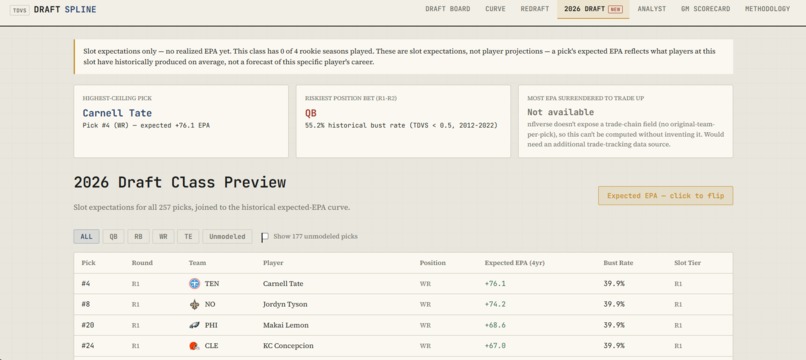Open the Curve tab
This screenshot has height=360, width=806.
496,9
